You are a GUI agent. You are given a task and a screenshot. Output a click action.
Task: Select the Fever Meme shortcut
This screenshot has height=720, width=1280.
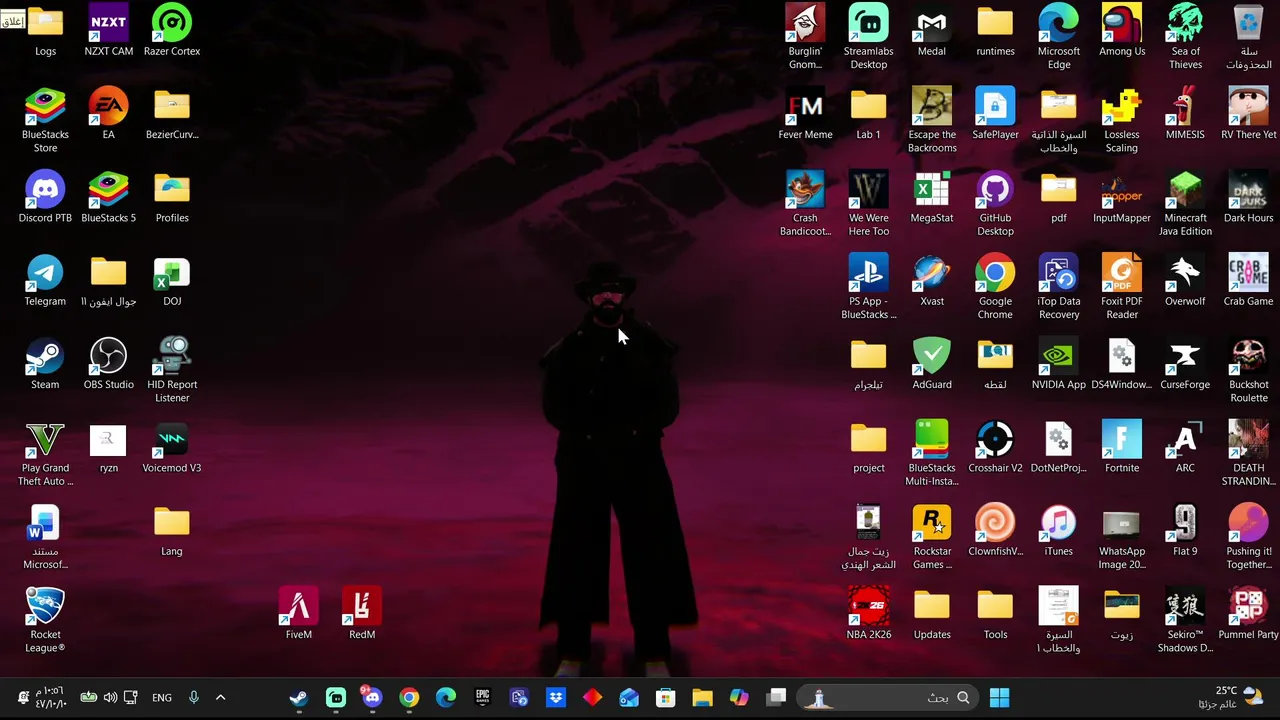tap(805, 114)
